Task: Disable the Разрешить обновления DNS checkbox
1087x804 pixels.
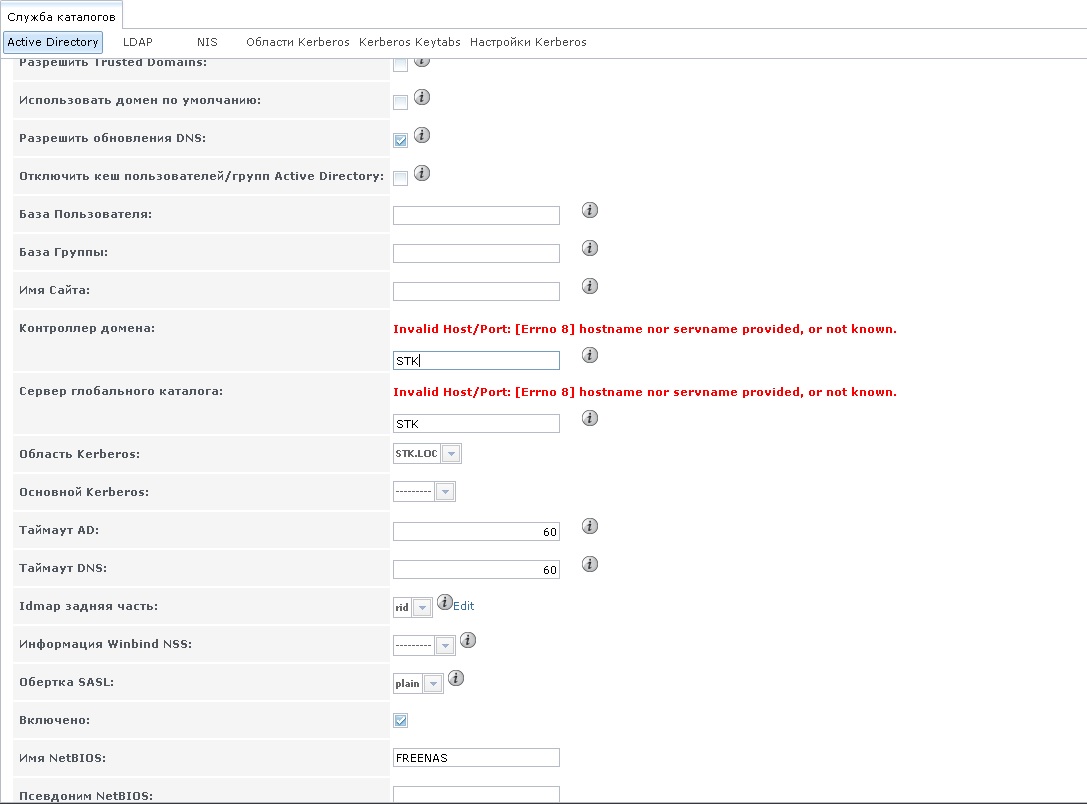Action: 401,140
